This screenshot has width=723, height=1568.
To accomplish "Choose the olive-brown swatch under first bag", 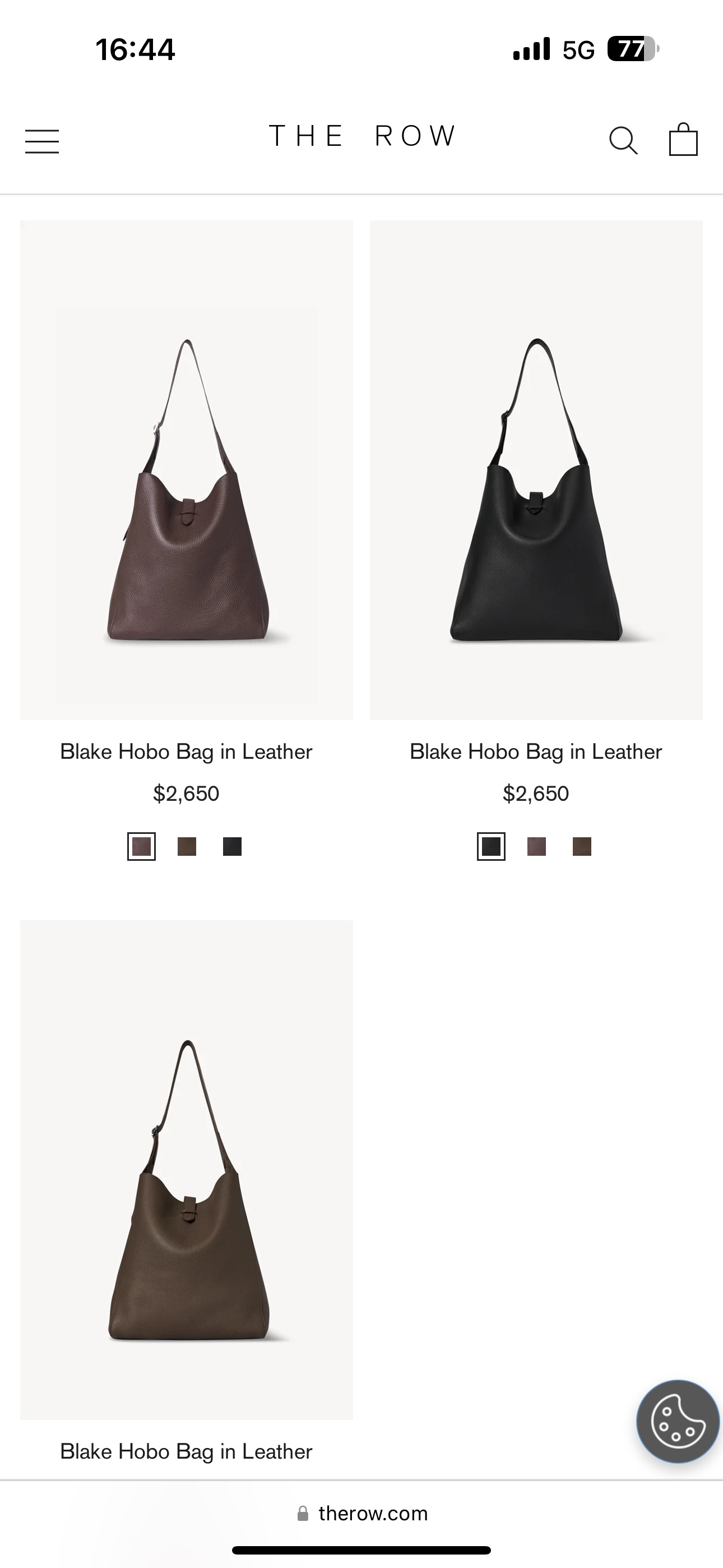I will pos(187,846).
